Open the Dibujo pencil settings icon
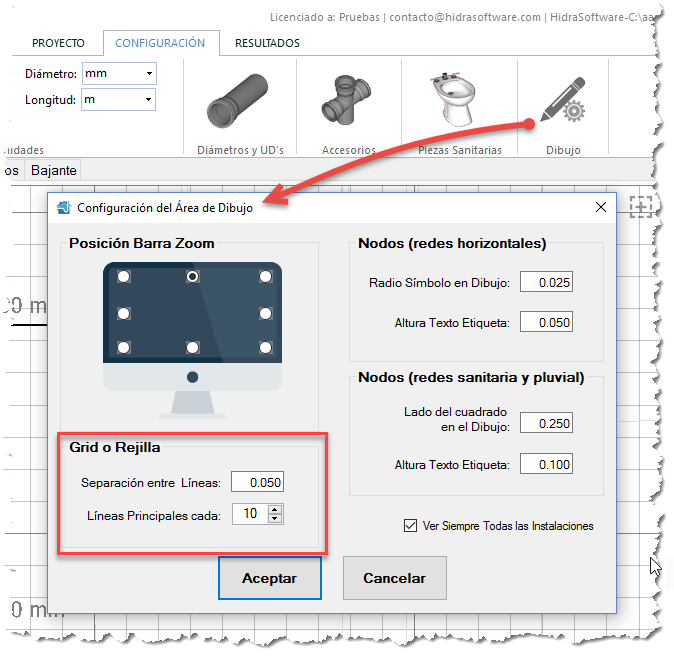 coord(561,104)
